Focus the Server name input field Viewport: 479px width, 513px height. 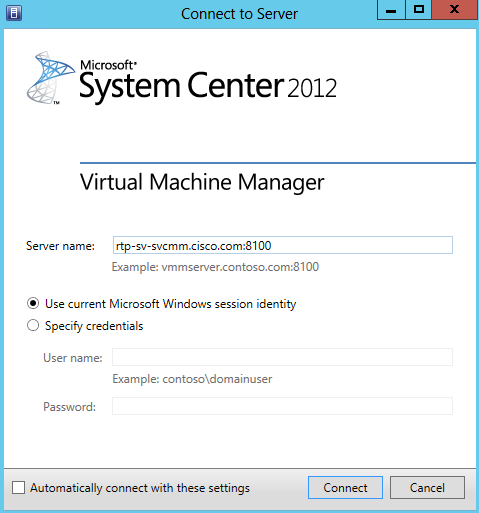[x=283, y=245]
